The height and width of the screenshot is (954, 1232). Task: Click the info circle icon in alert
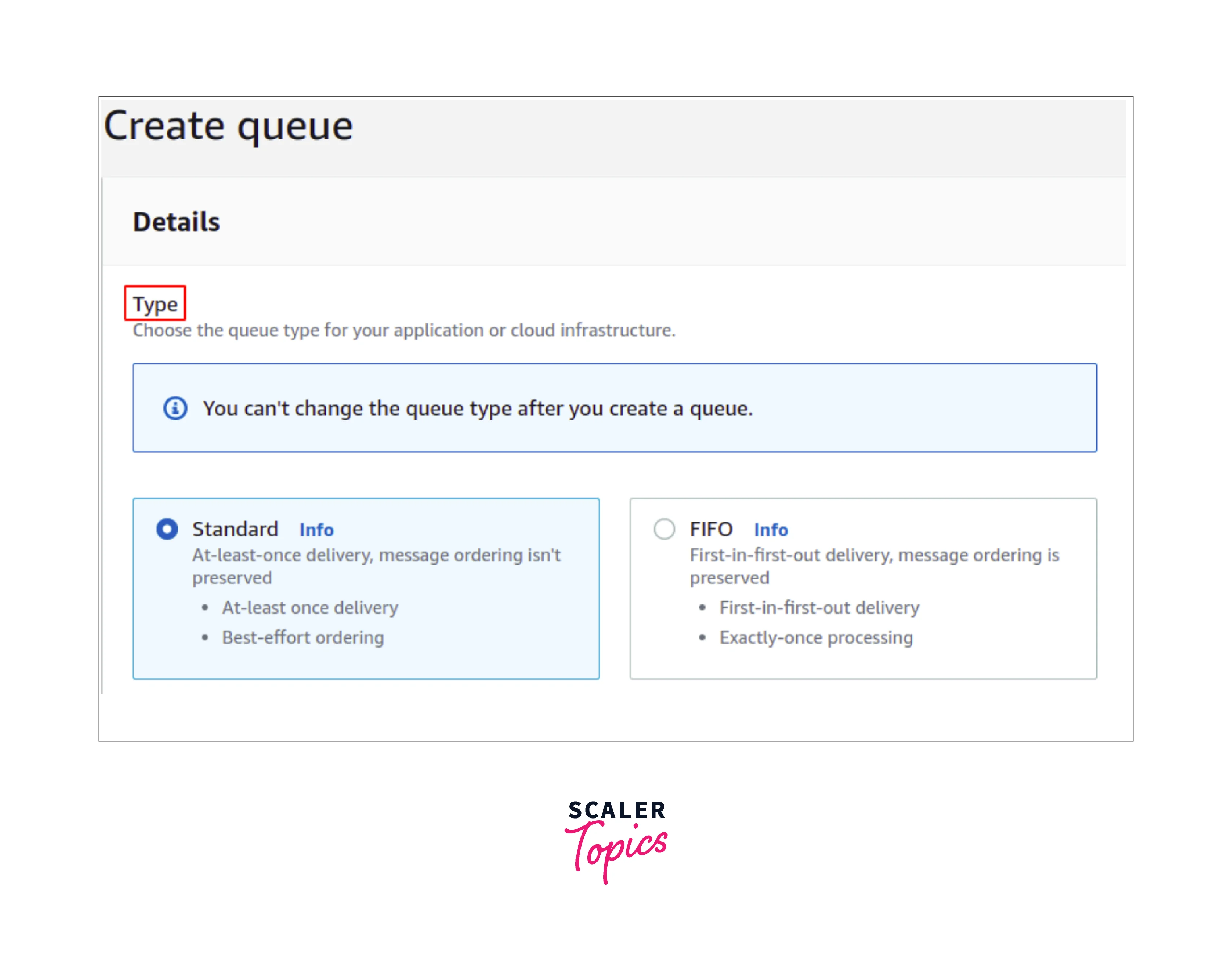coord(175,408)
